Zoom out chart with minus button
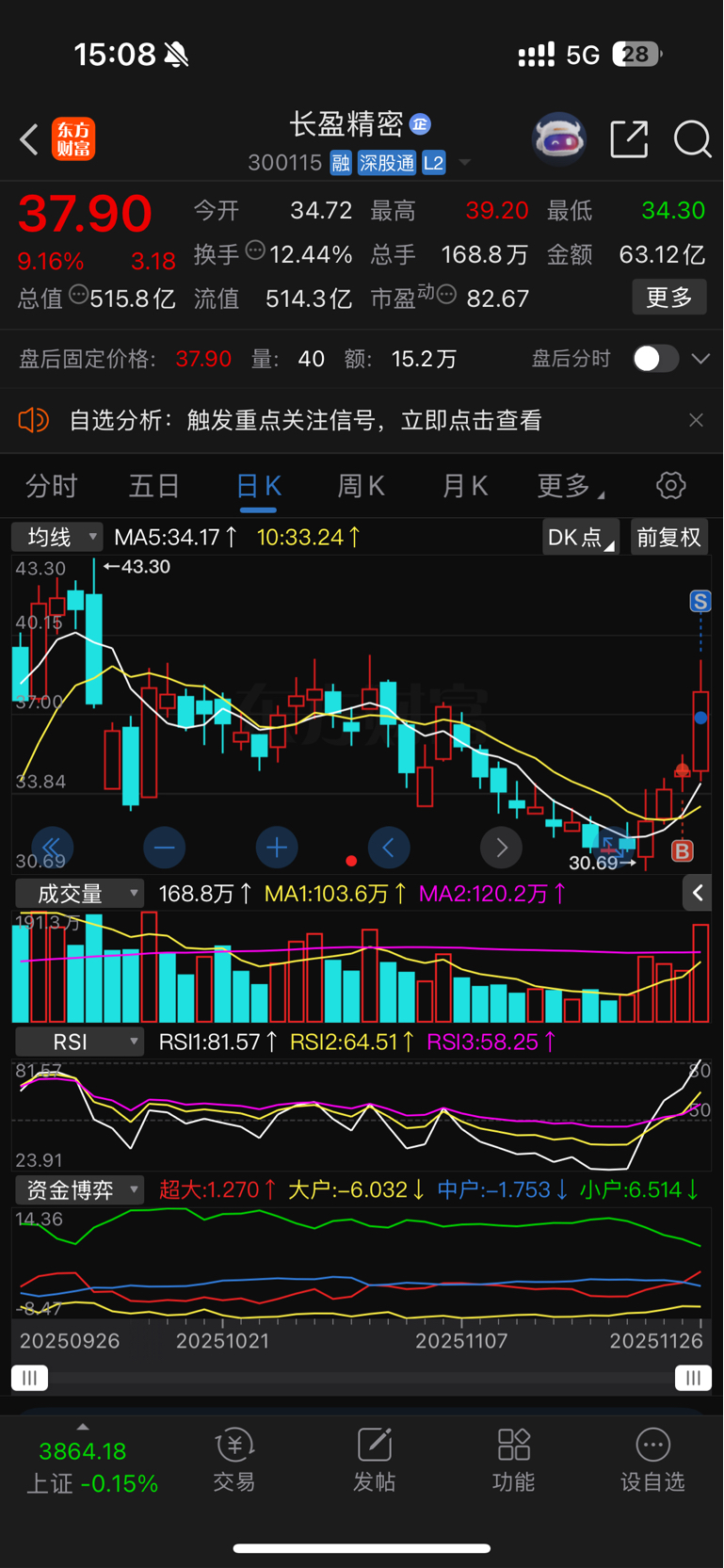The width and height of the screenshot is (724, 1568). coord(164,849)
